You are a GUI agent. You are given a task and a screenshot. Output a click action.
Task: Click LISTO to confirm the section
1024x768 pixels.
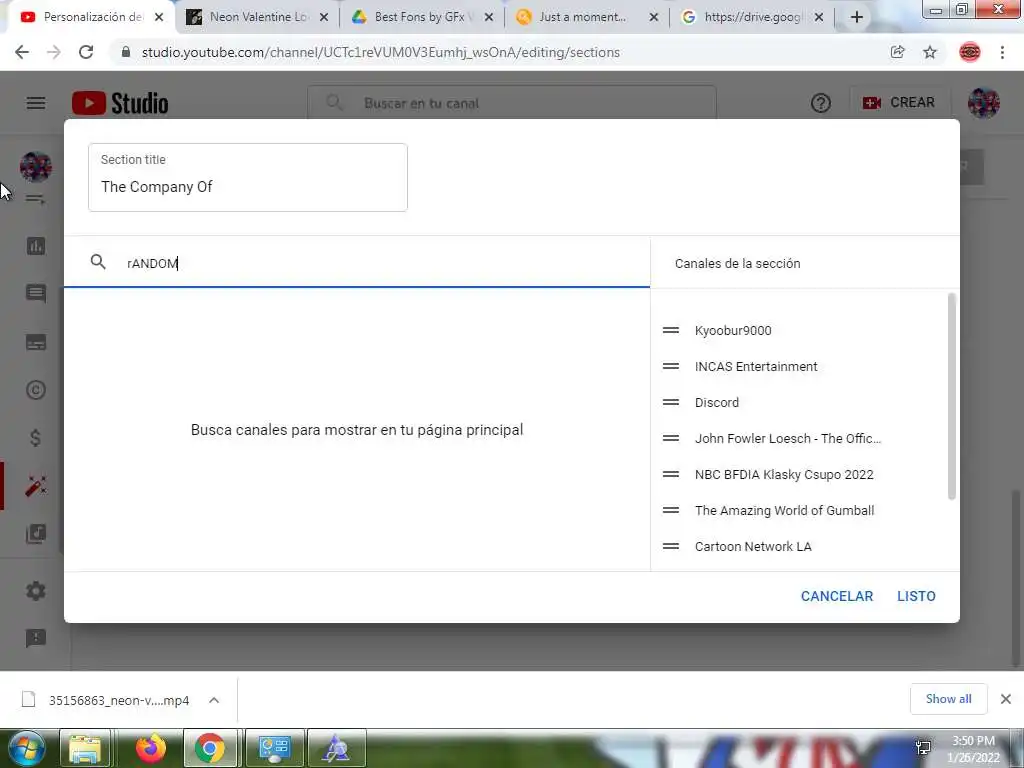coord(916,596)
